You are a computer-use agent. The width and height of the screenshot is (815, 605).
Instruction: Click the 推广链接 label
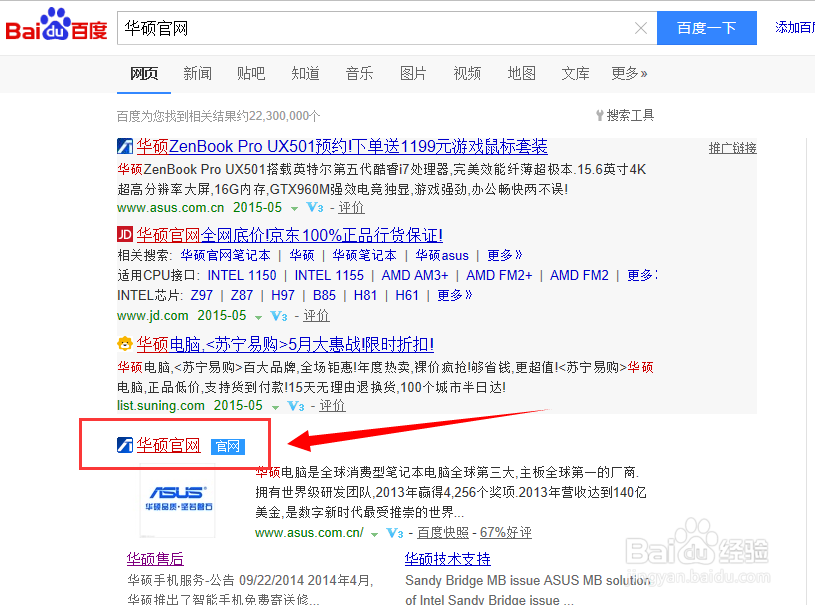732,148
